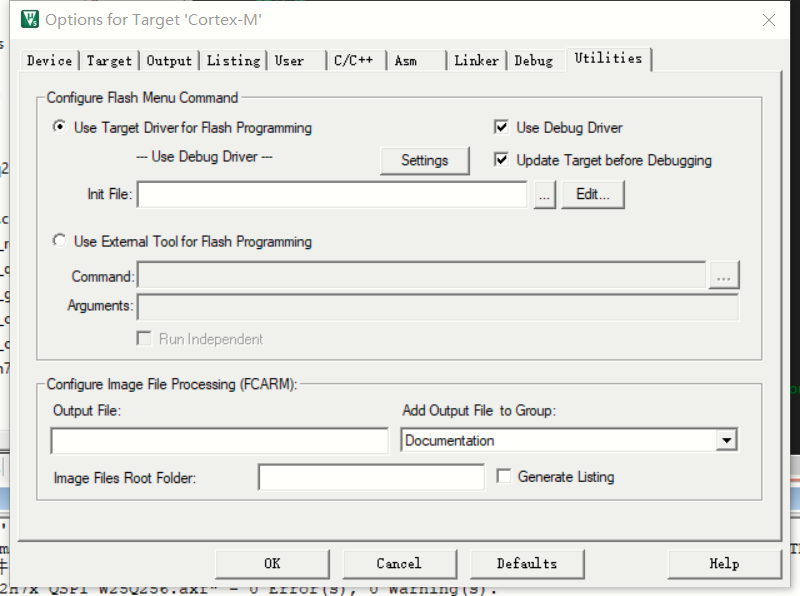This screenshot has height=596, width=800.
Task: Toggle the Use Debug Driver checkbox
Action: point(501,127)
